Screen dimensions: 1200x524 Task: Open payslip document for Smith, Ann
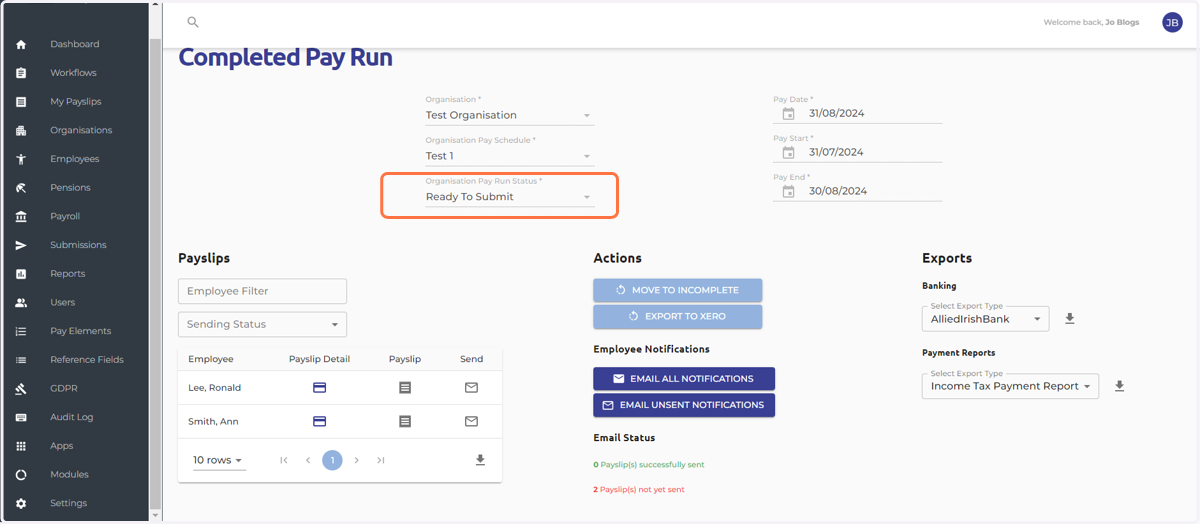pos(405,422)
